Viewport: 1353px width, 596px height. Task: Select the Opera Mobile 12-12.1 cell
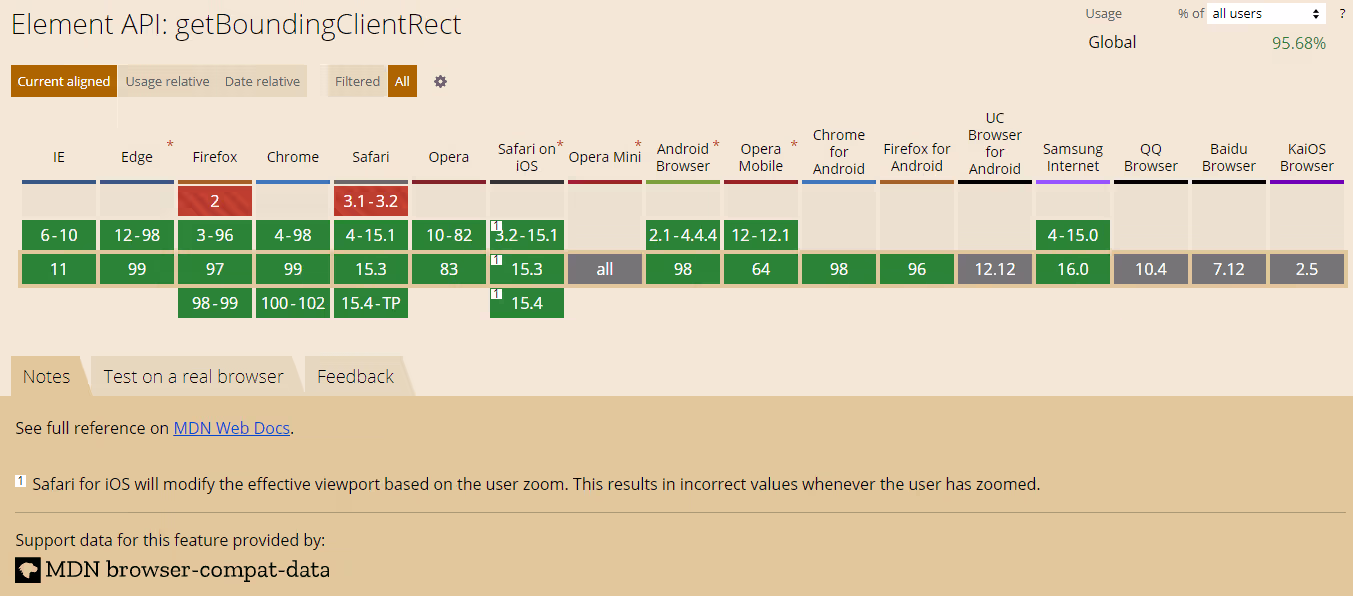pyautogui.click(x=761, y=236)
